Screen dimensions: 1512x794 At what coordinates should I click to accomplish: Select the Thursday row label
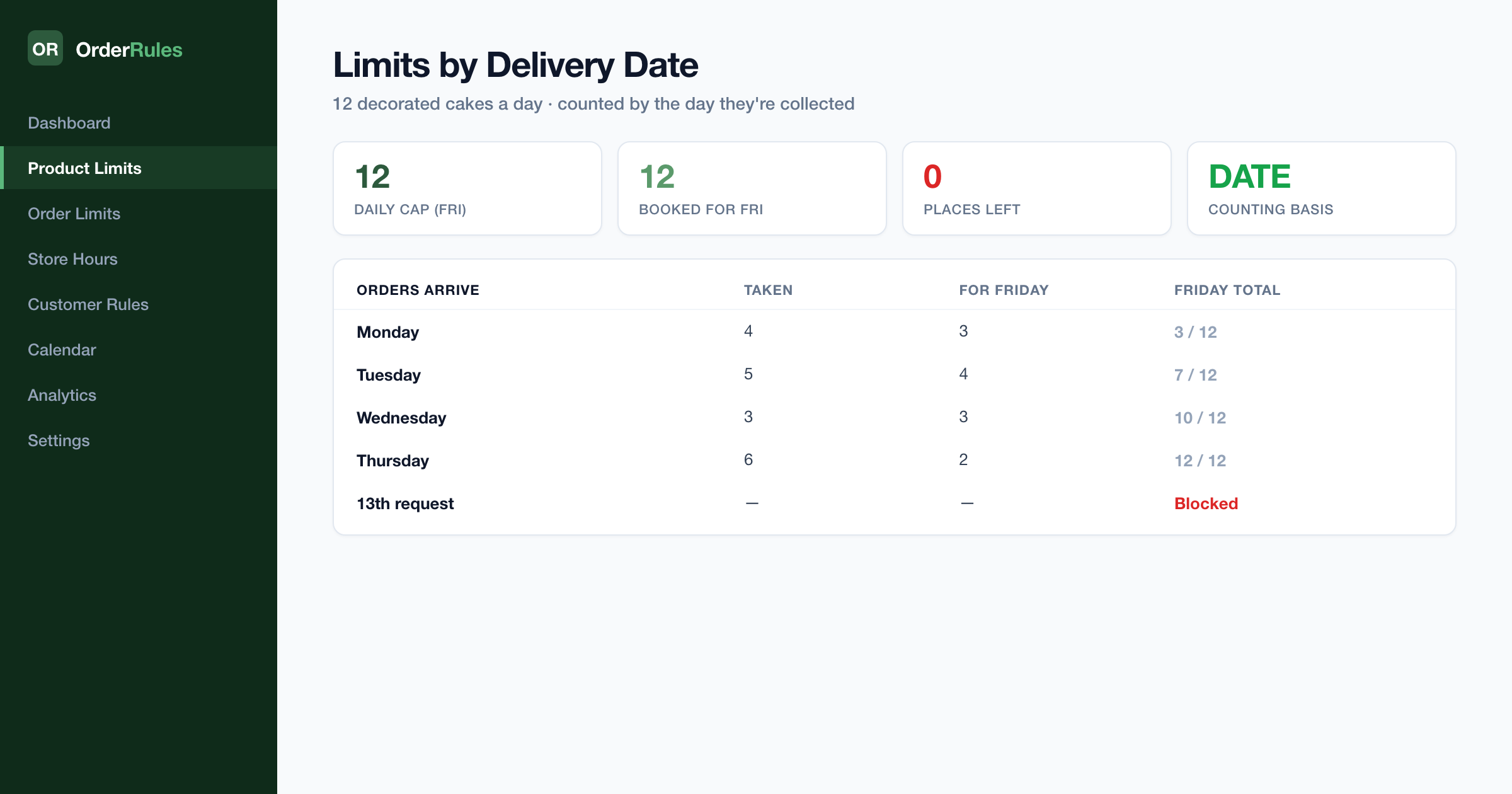392,461
